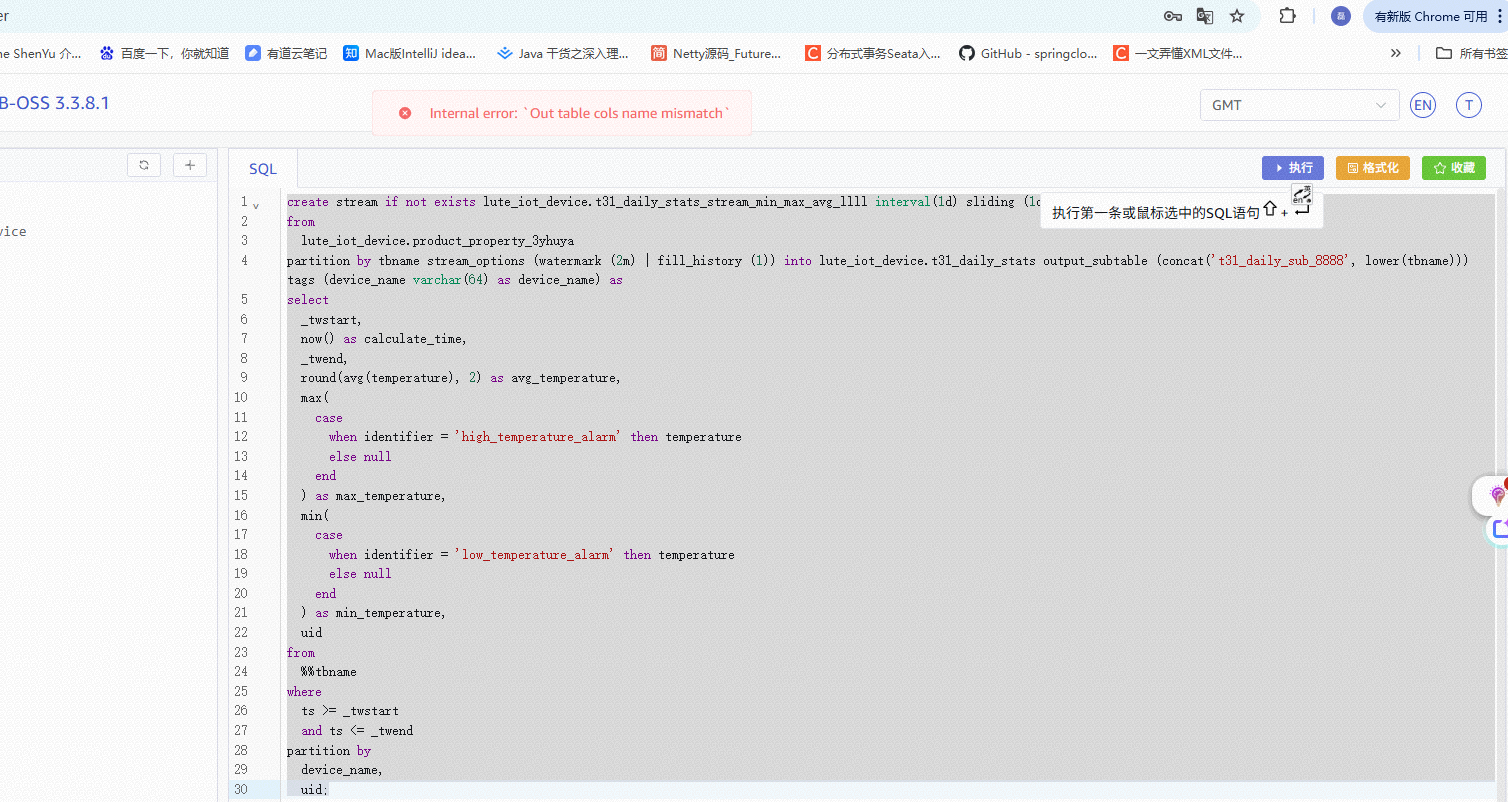Image resolution: width=1508 pixels, height=802 pixels.
Task: Open the saved passwords key icon
Action: click(1172, 16)
